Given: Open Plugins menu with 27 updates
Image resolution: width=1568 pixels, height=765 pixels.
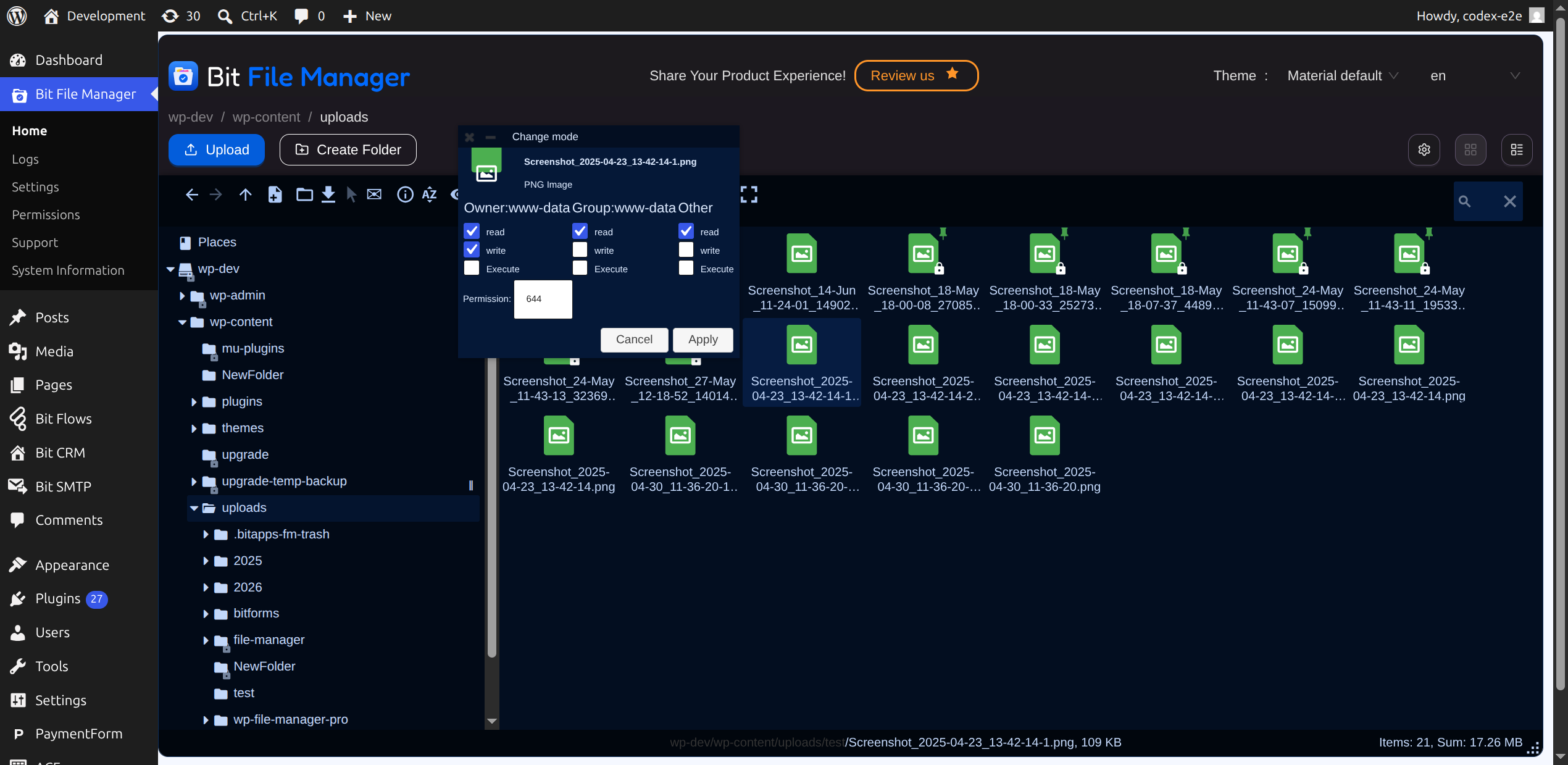Looking at the screenshot, I should click(x=79, y=599).
